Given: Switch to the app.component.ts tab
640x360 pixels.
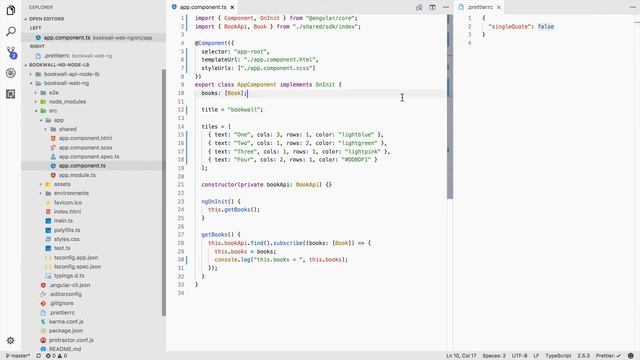Looking at the screenshot, I should 203,7.
